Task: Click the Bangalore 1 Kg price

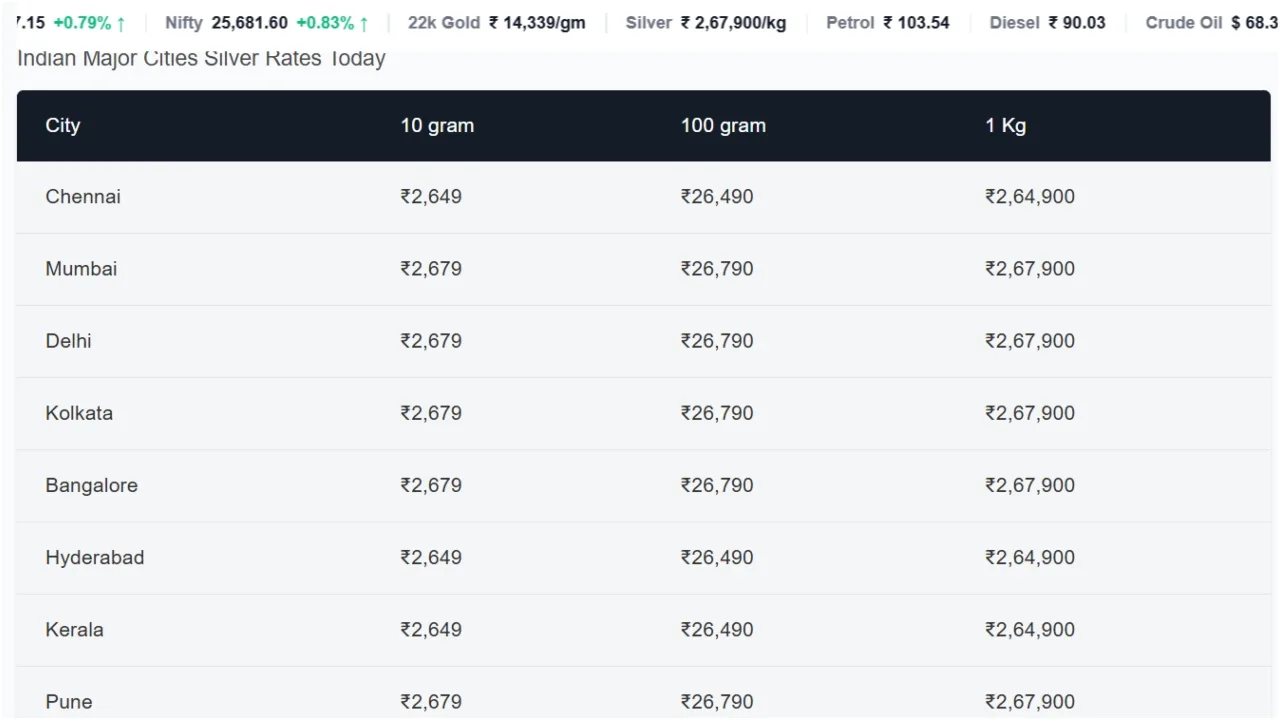Action: click(1029, 485)
